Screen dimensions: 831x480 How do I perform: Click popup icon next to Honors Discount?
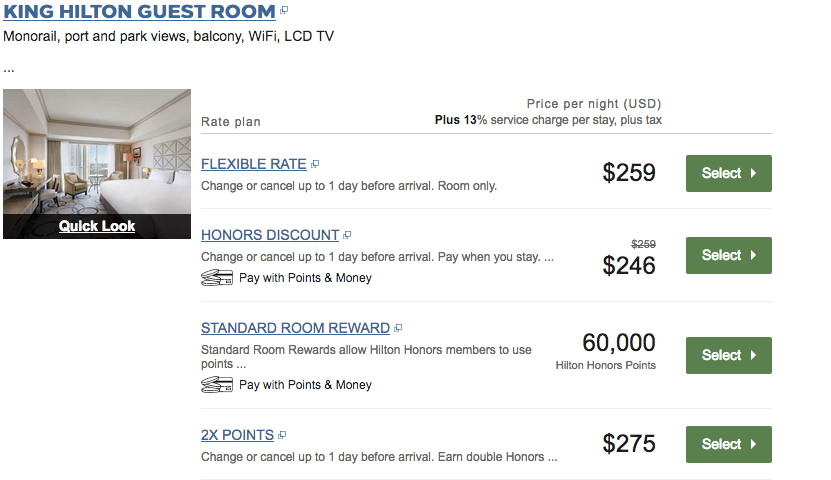tap(347, 236)
